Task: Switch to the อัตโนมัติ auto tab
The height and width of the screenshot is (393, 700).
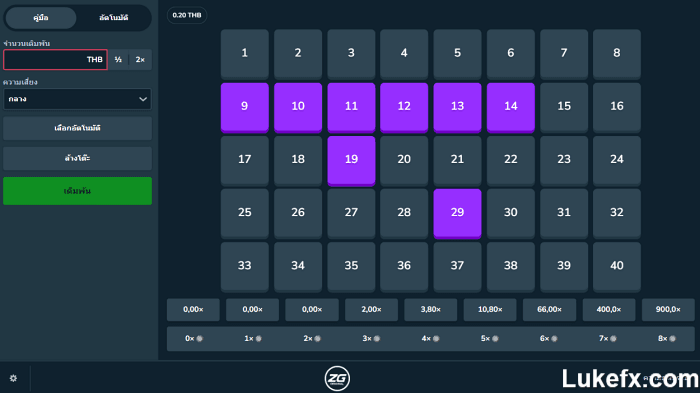Action: (x=113, y=18)
